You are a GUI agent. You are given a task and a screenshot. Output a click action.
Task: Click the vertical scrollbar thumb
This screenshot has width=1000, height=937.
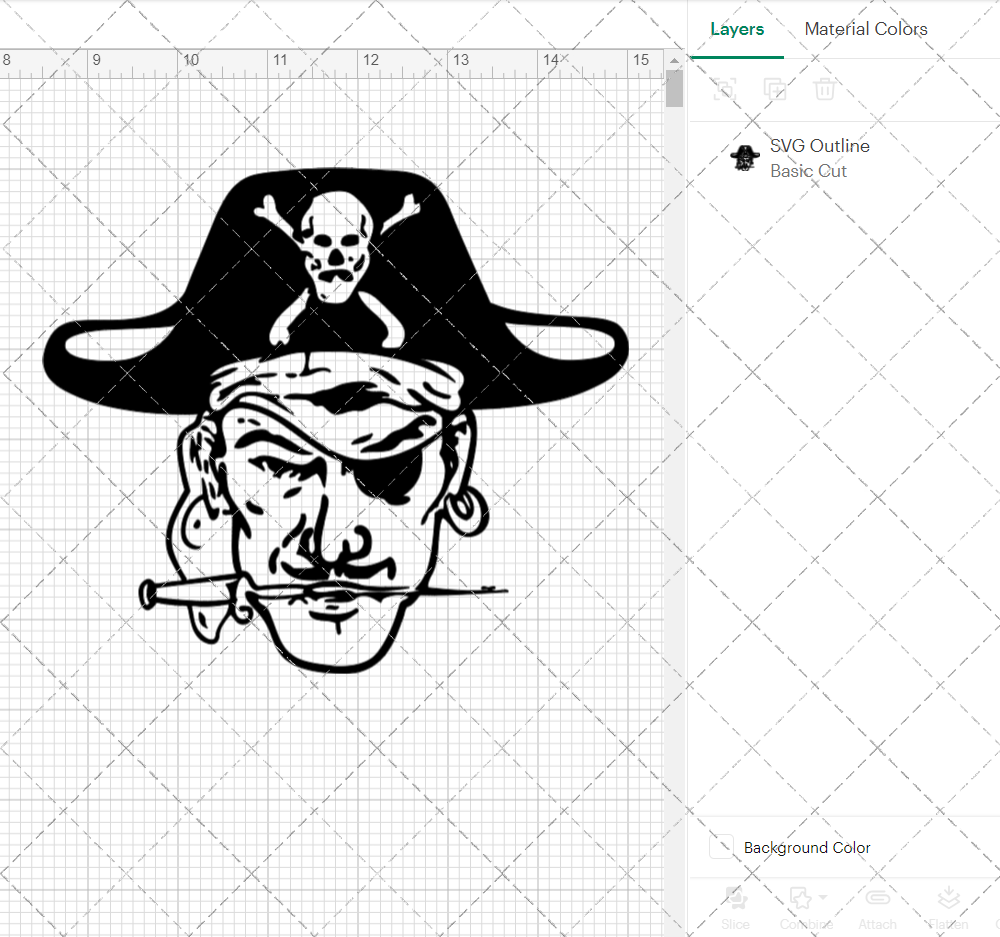tap(674, 89)
